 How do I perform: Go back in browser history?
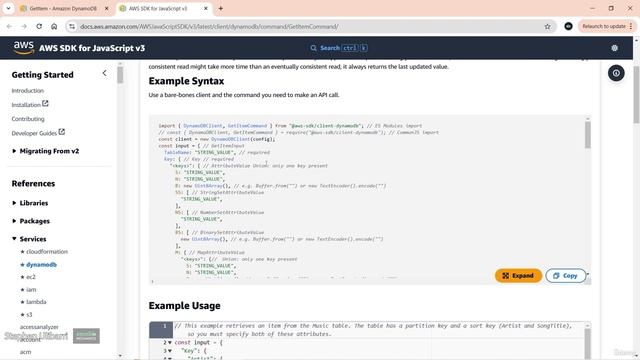[x=9, y=26]
